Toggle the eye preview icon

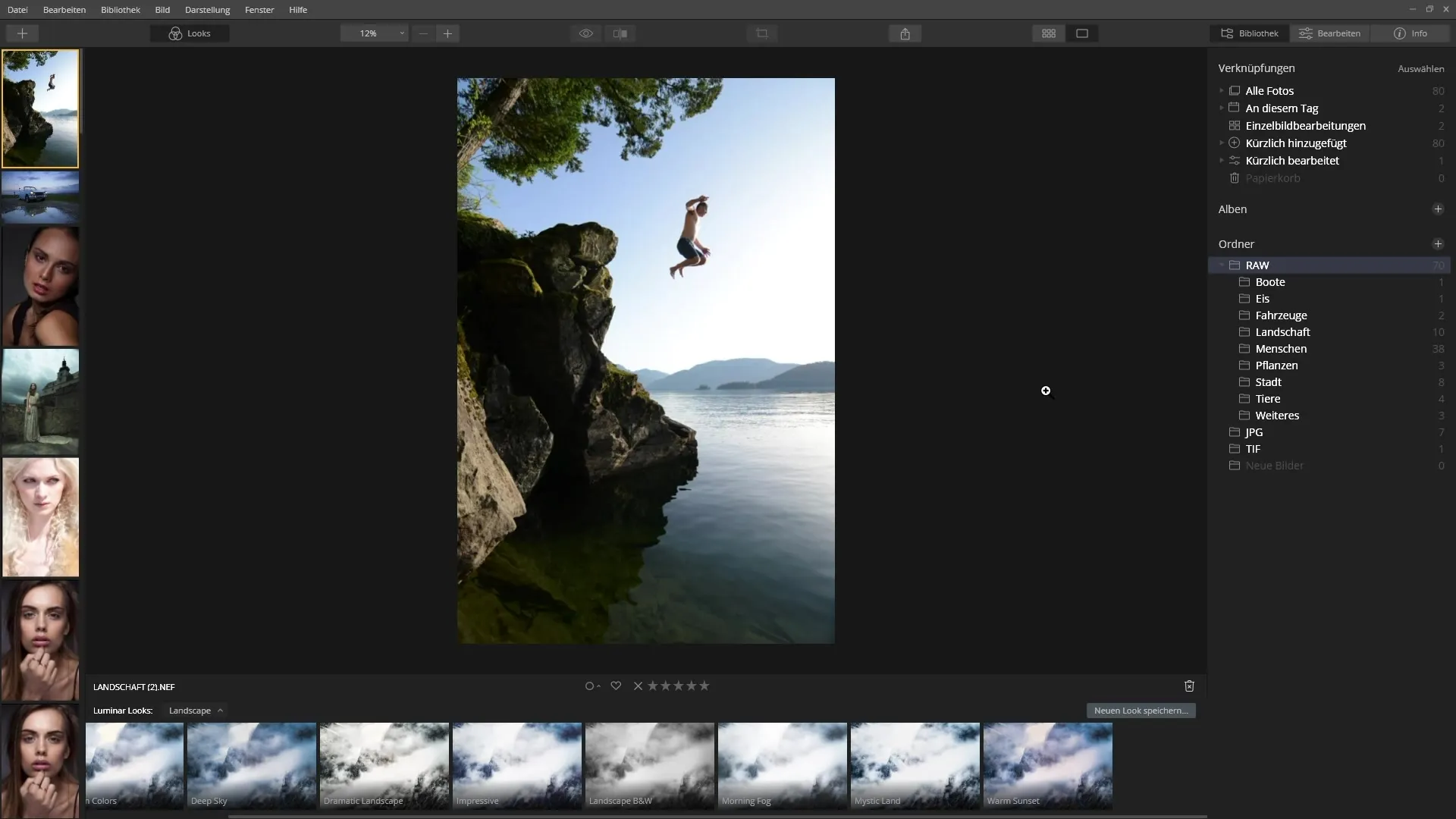585,33
